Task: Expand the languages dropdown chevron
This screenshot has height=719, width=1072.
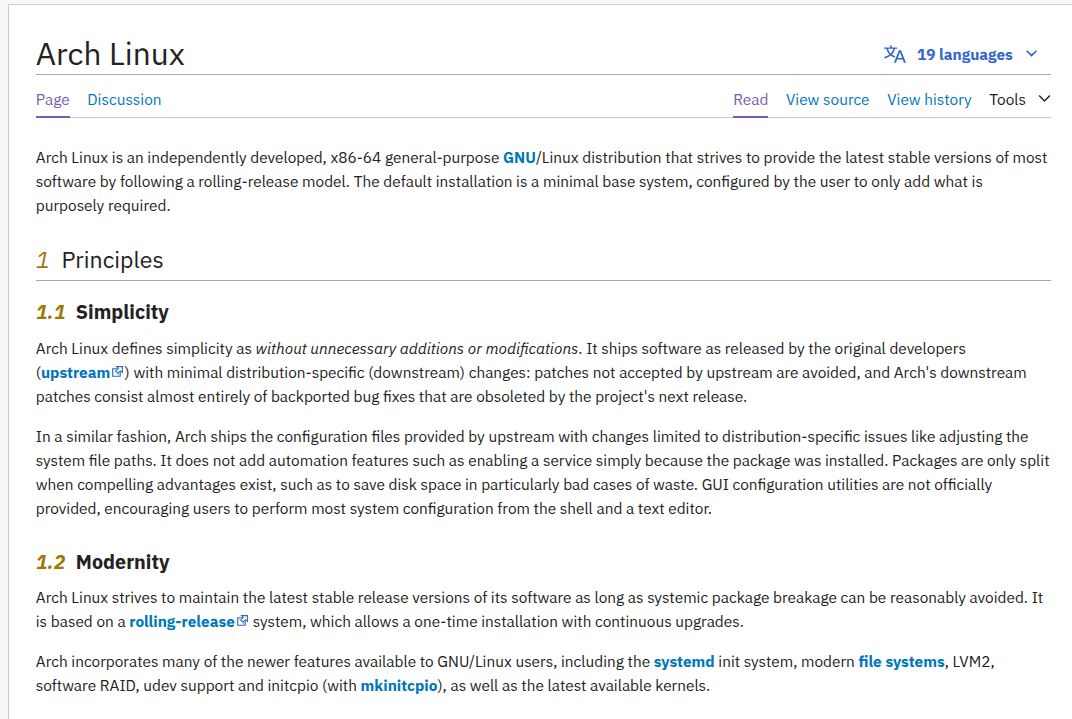Action: pyautogui.click(x=1032, y=54)
